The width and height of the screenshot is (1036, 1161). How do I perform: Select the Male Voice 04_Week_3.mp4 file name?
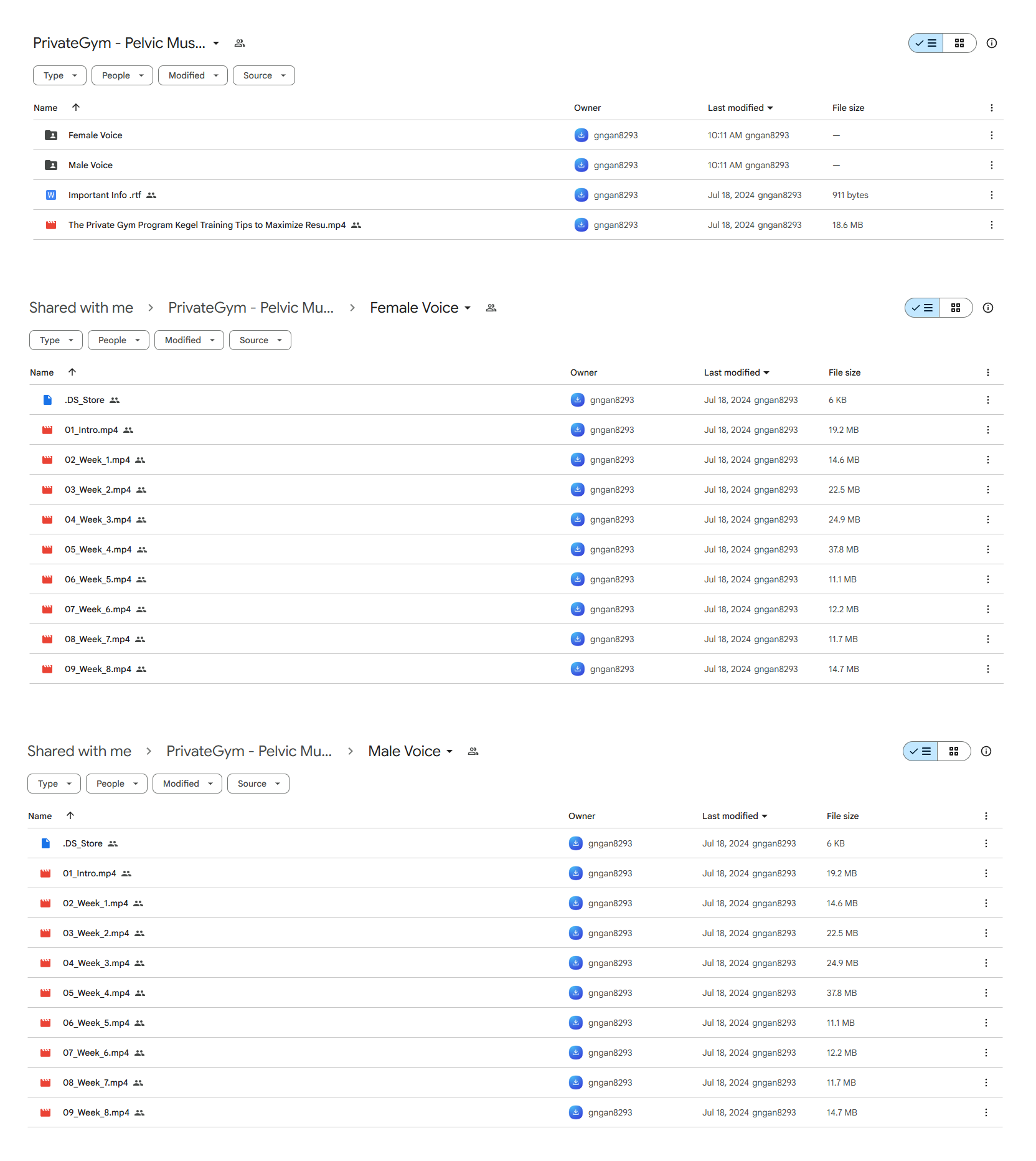[x=96, y=963]
